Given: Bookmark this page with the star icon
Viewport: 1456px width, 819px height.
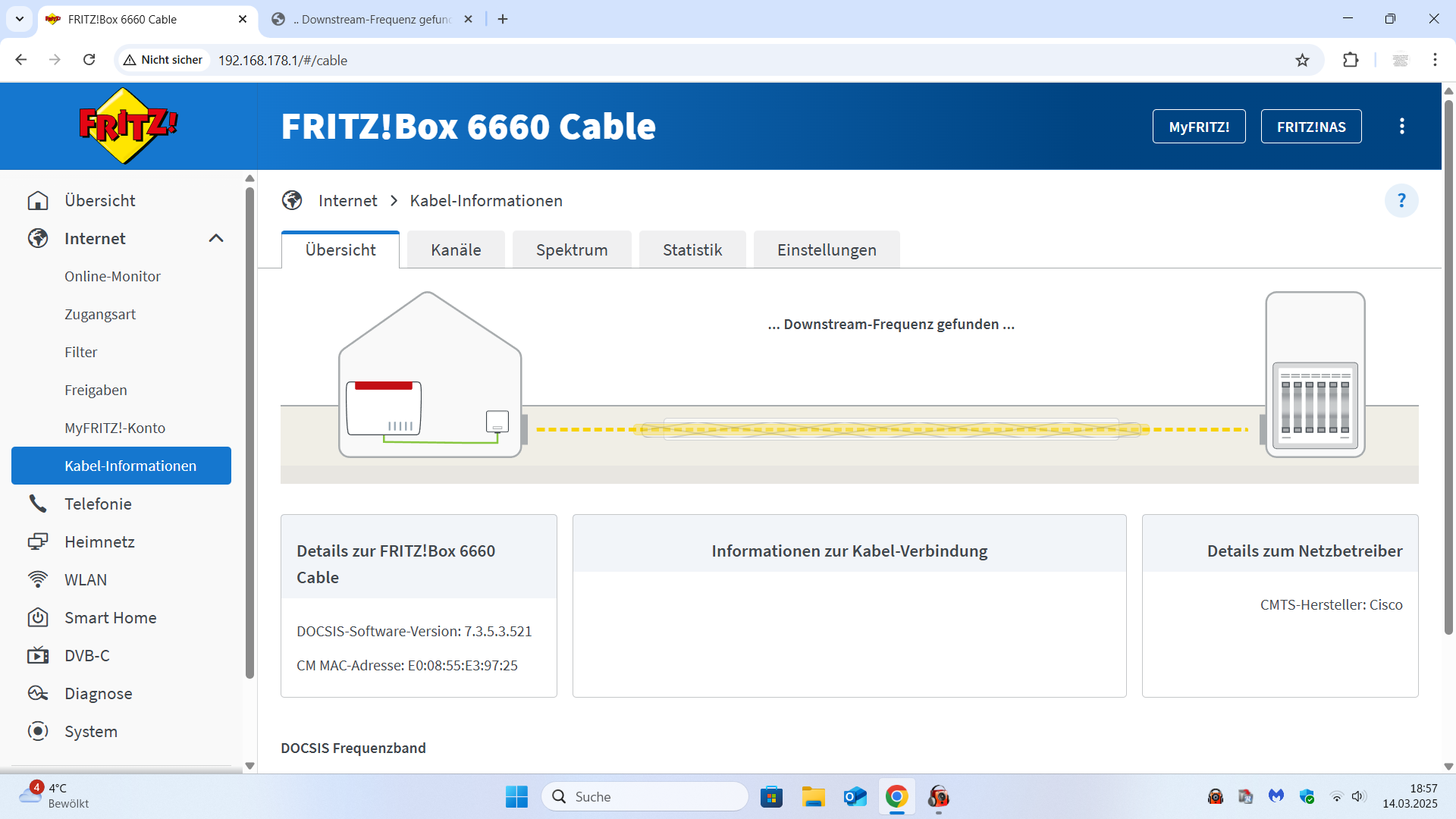Looking at the screenshot, I should (1302, 60).
